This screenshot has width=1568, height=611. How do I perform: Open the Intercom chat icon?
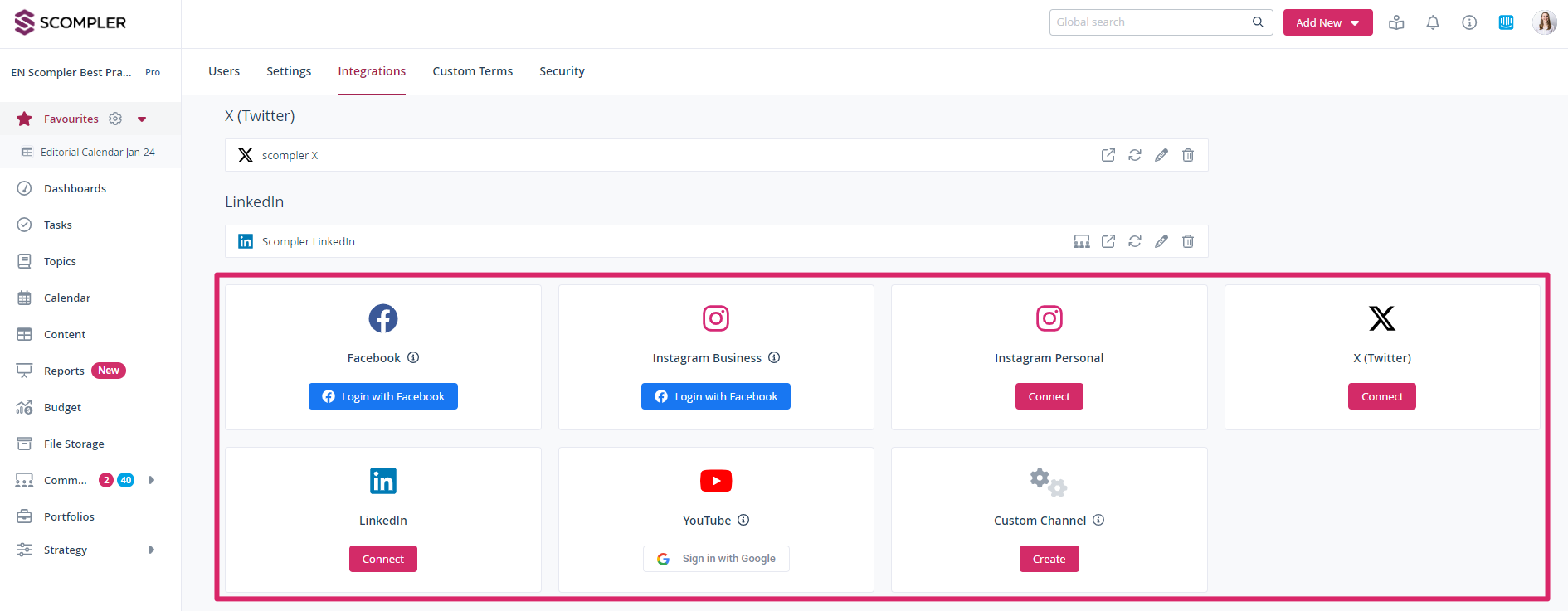click(x=1506, y=22)
